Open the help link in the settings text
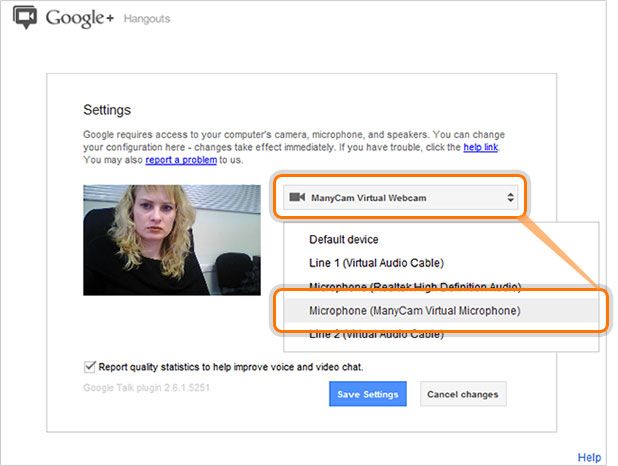618x466 pixels. 480,147
